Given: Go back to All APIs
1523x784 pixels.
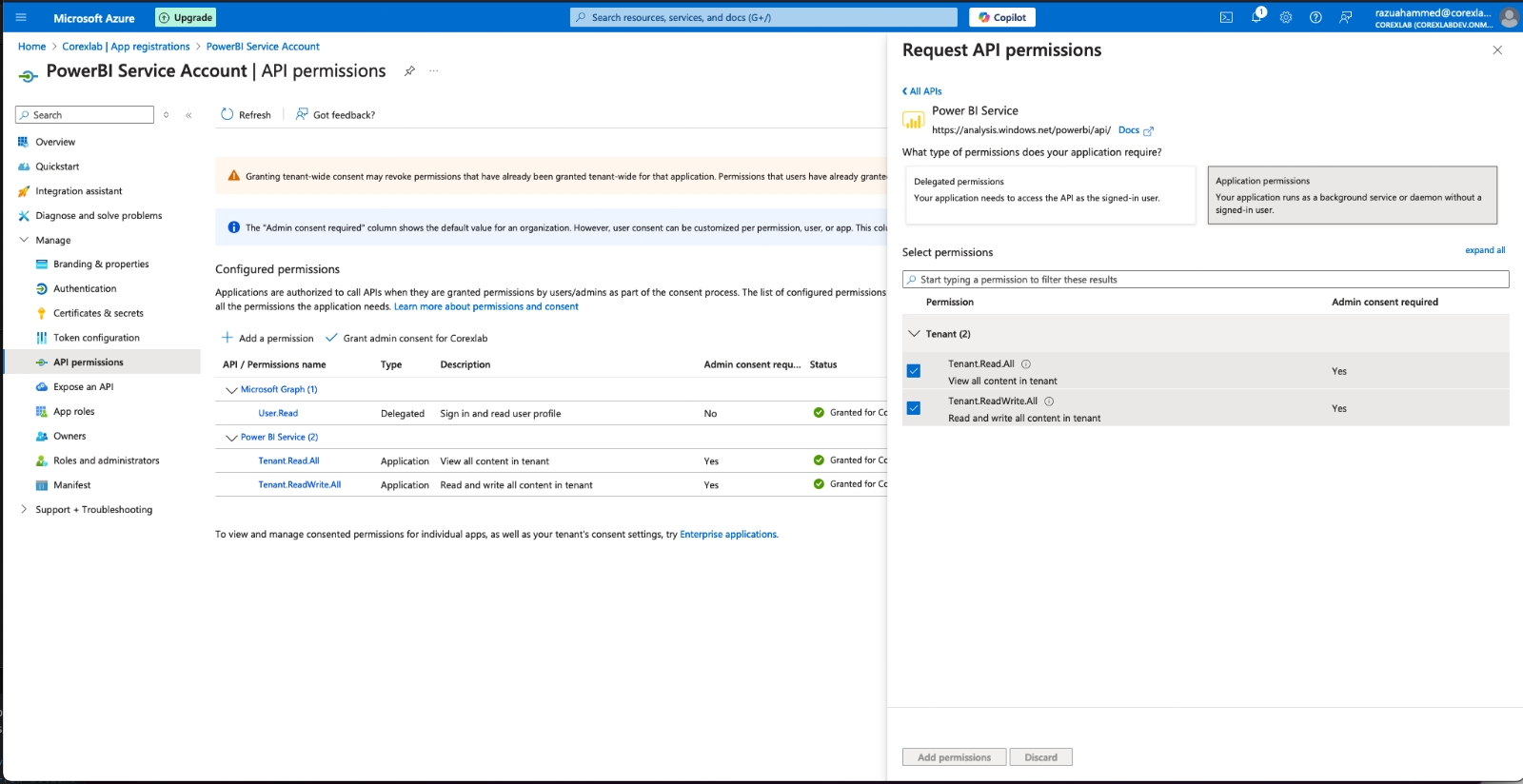Looking at the screenshot, I should (921, 91).
